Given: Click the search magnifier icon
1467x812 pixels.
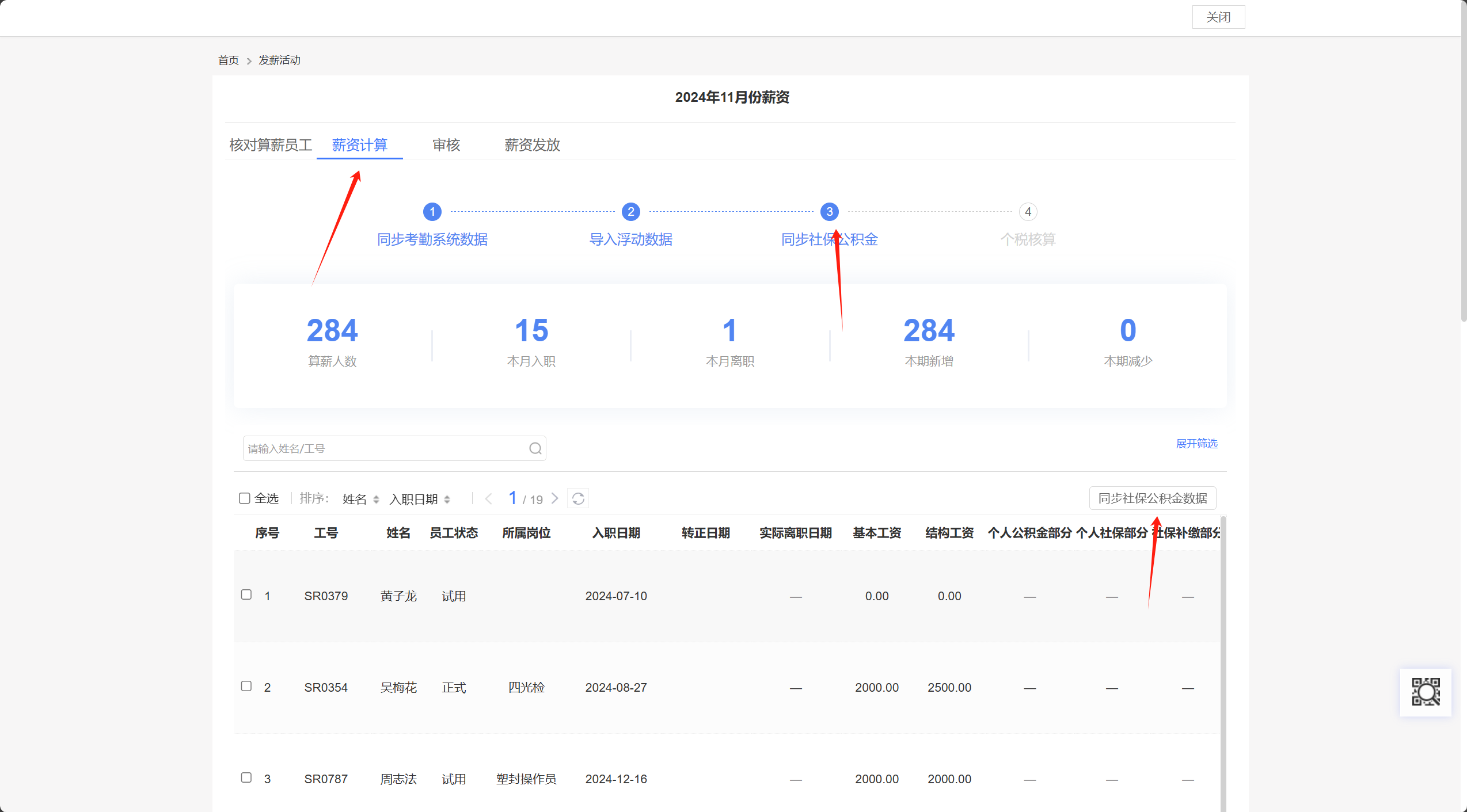Looking at the screenshot, I should (535, 448).
